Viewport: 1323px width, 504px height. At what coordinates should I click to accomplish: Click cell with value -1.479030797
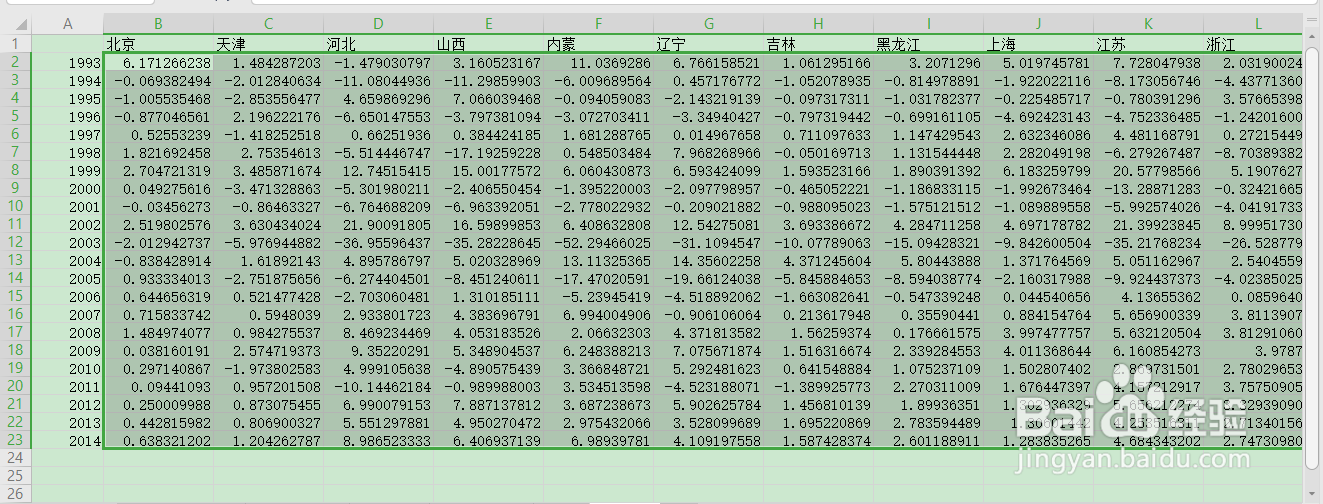tap(378, 62)
